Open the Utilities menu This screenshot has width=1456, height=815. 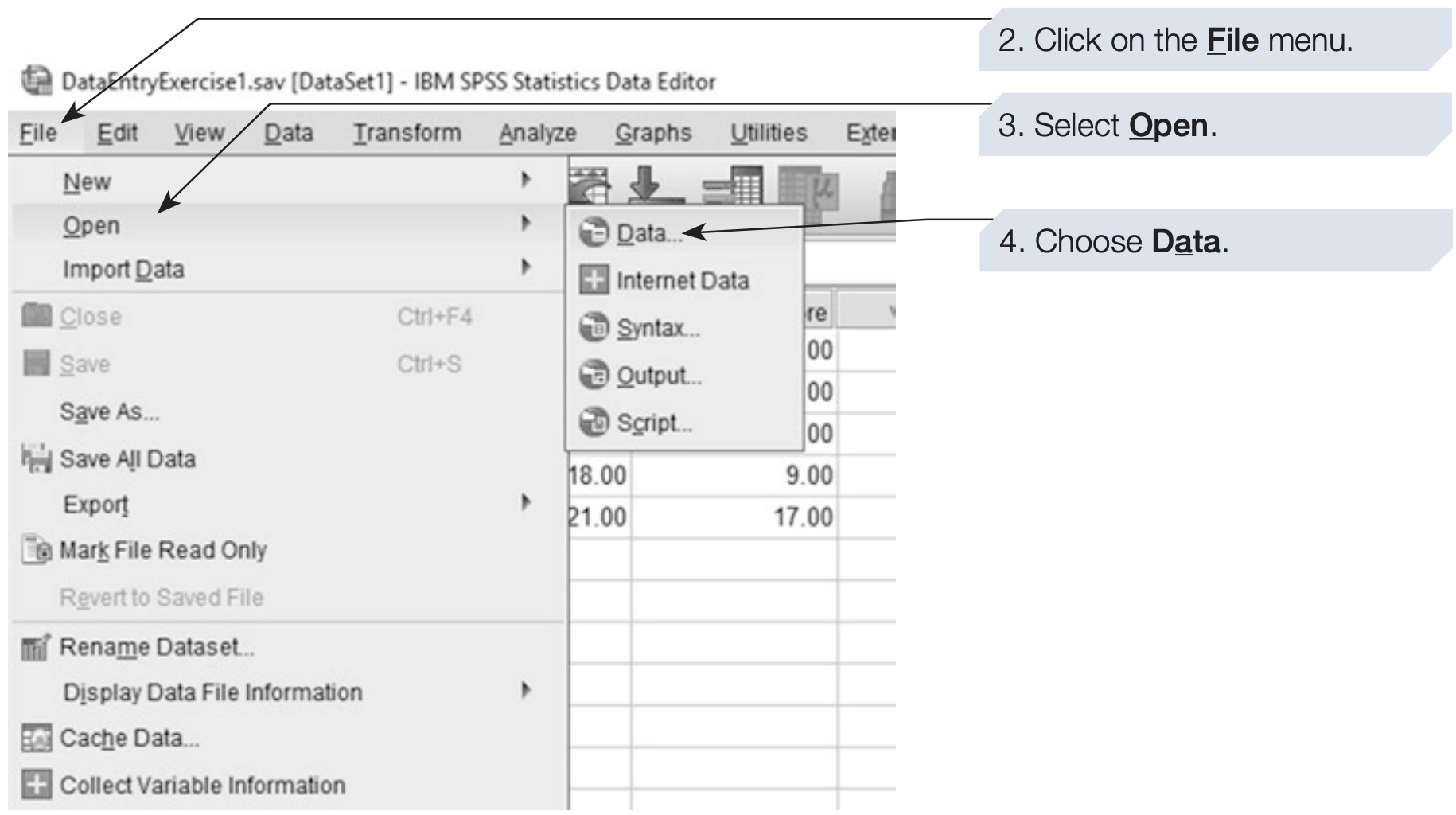(769, 133)
